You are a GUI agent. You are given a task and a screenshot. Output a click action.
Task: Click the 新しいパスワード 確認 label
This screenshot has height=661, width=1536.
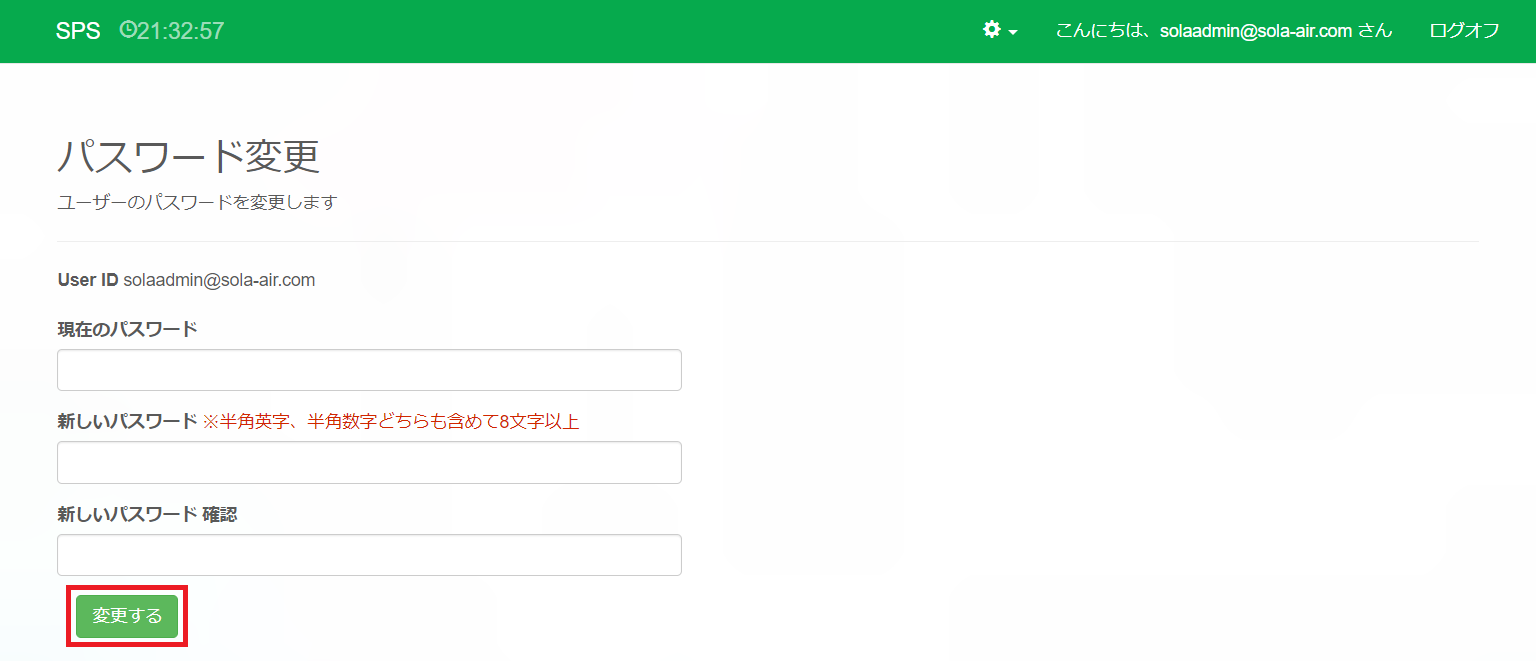[x=147, y=514]
